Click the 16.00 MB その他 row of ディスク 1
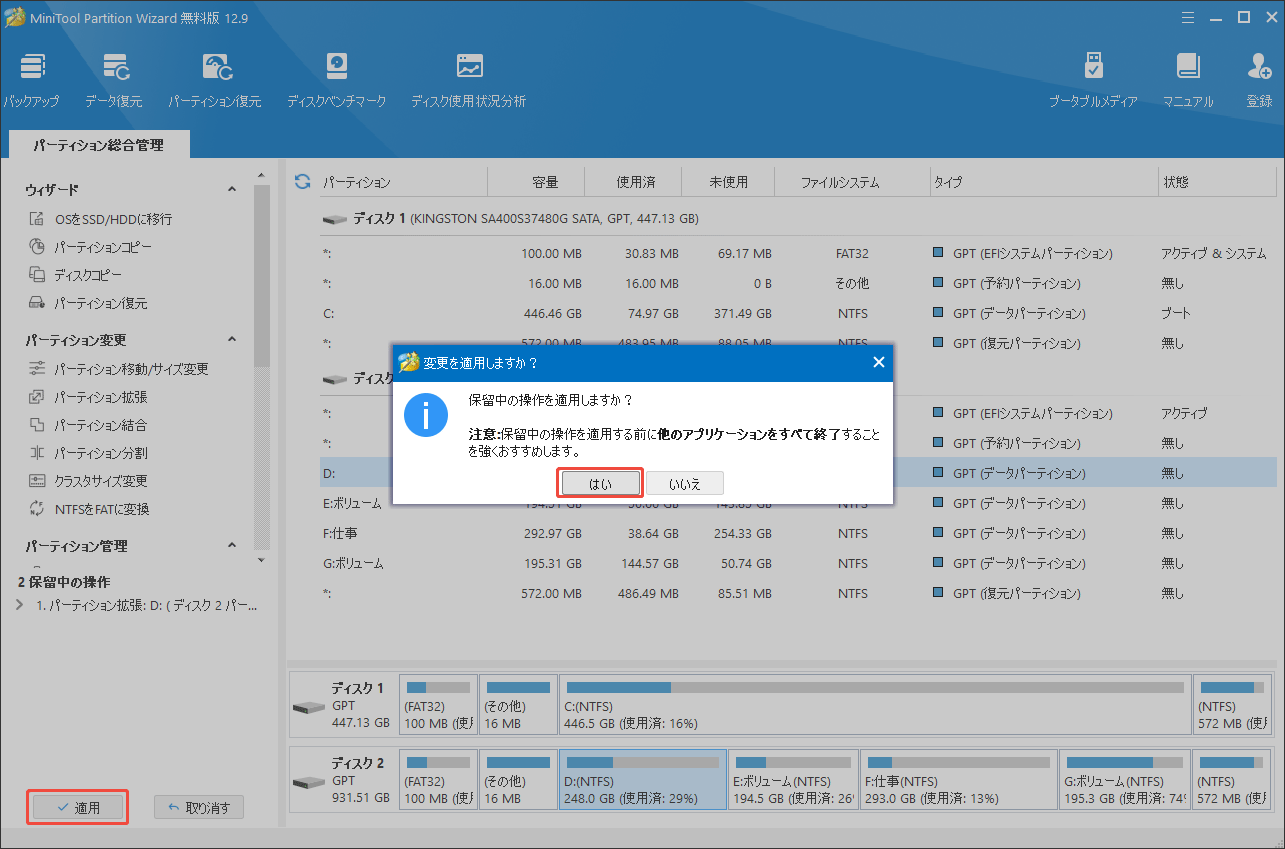 click(798, 283)
